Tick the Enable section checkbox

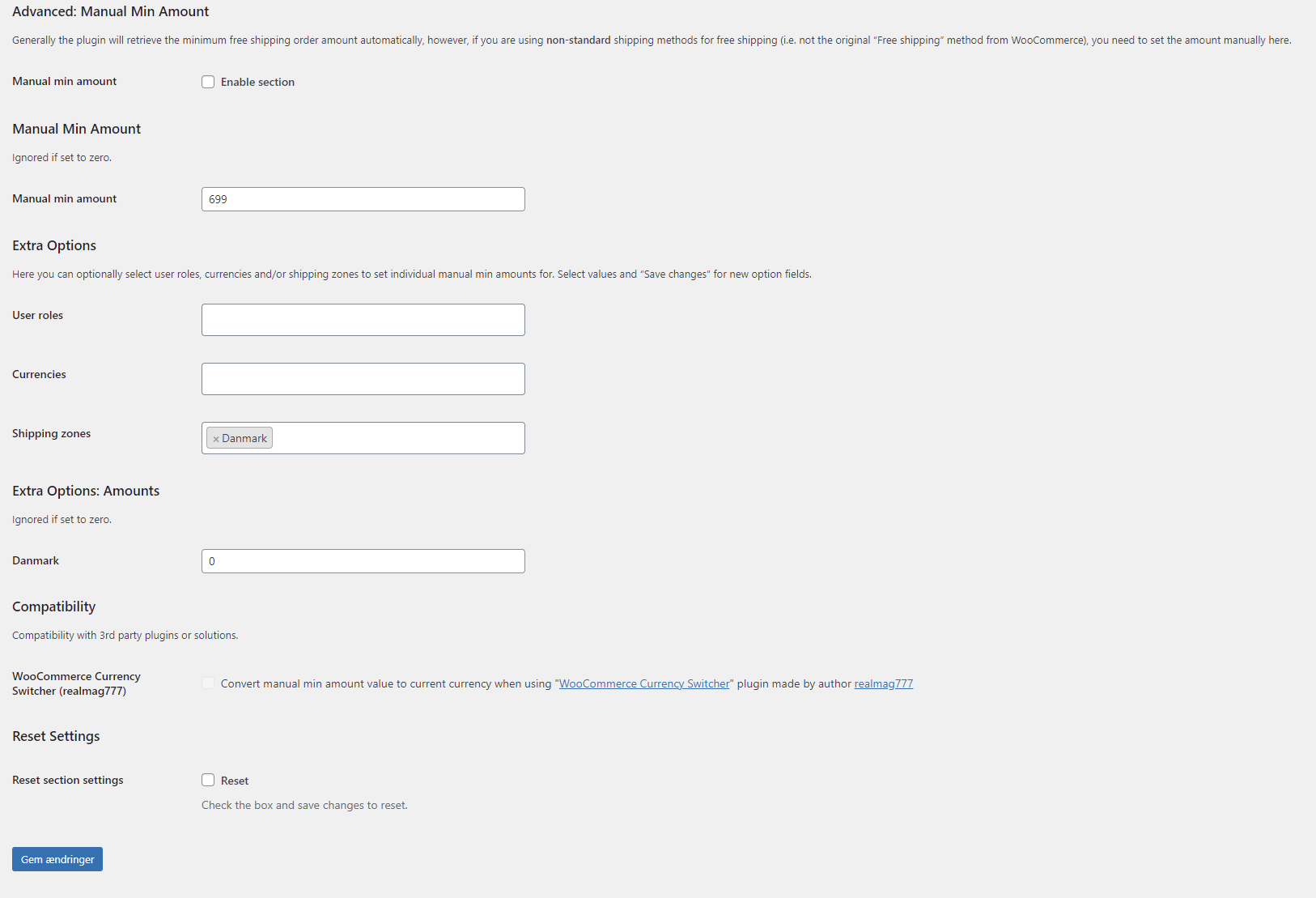point(208,82)
